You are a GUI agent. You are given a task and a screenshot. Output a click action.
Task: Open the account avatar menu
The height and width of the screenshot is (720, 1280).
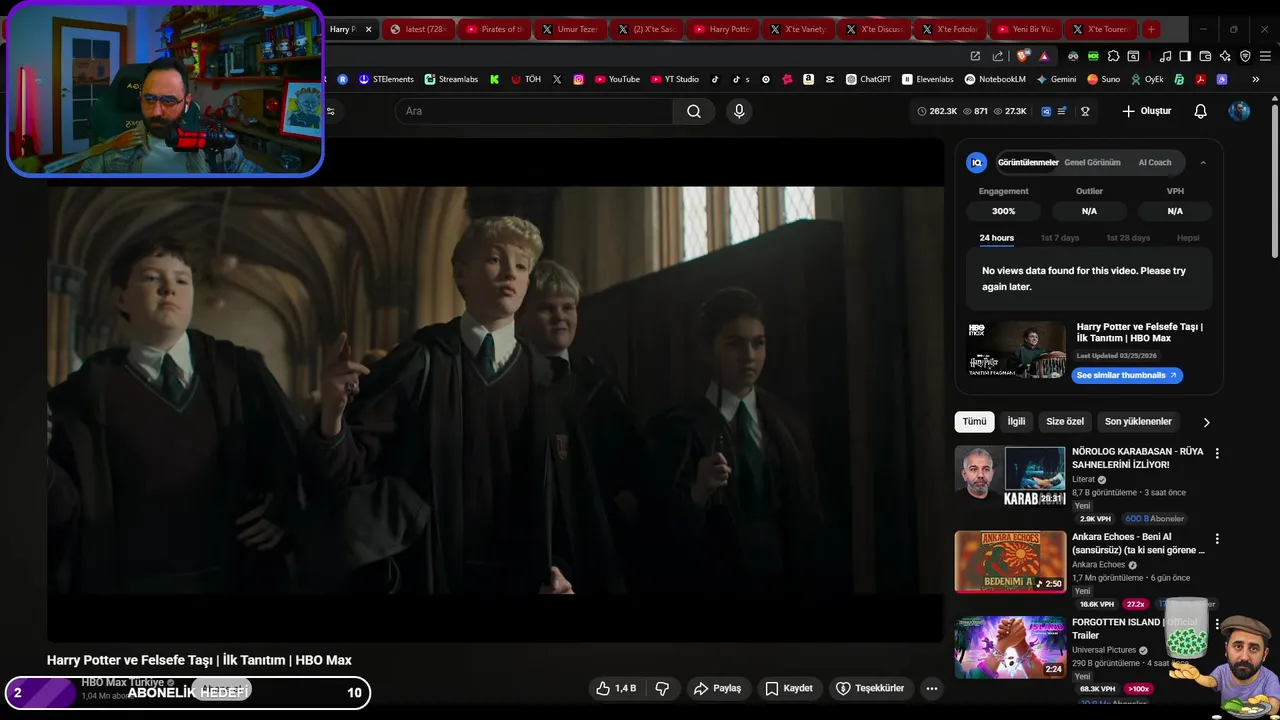1239,111
